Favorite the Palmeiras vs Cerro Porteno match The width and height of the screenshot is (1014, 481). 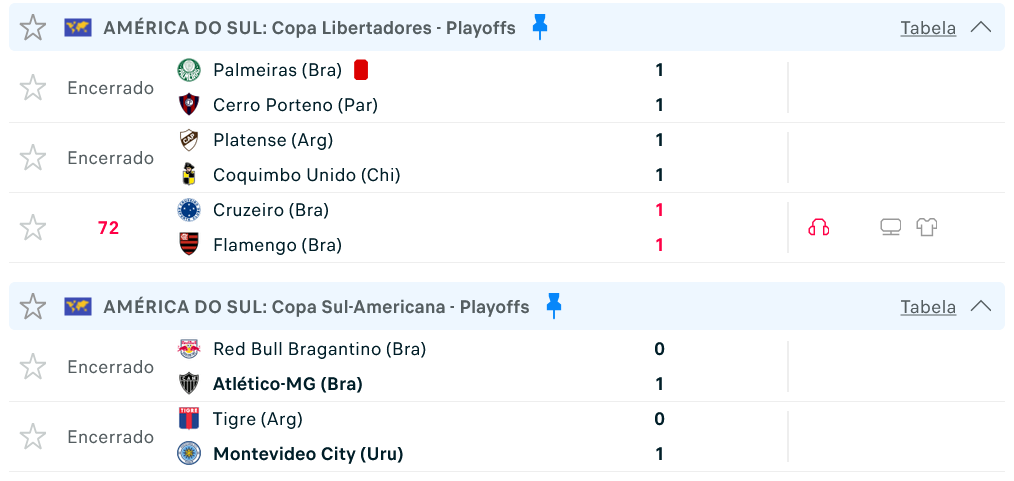tap(32, 87)
